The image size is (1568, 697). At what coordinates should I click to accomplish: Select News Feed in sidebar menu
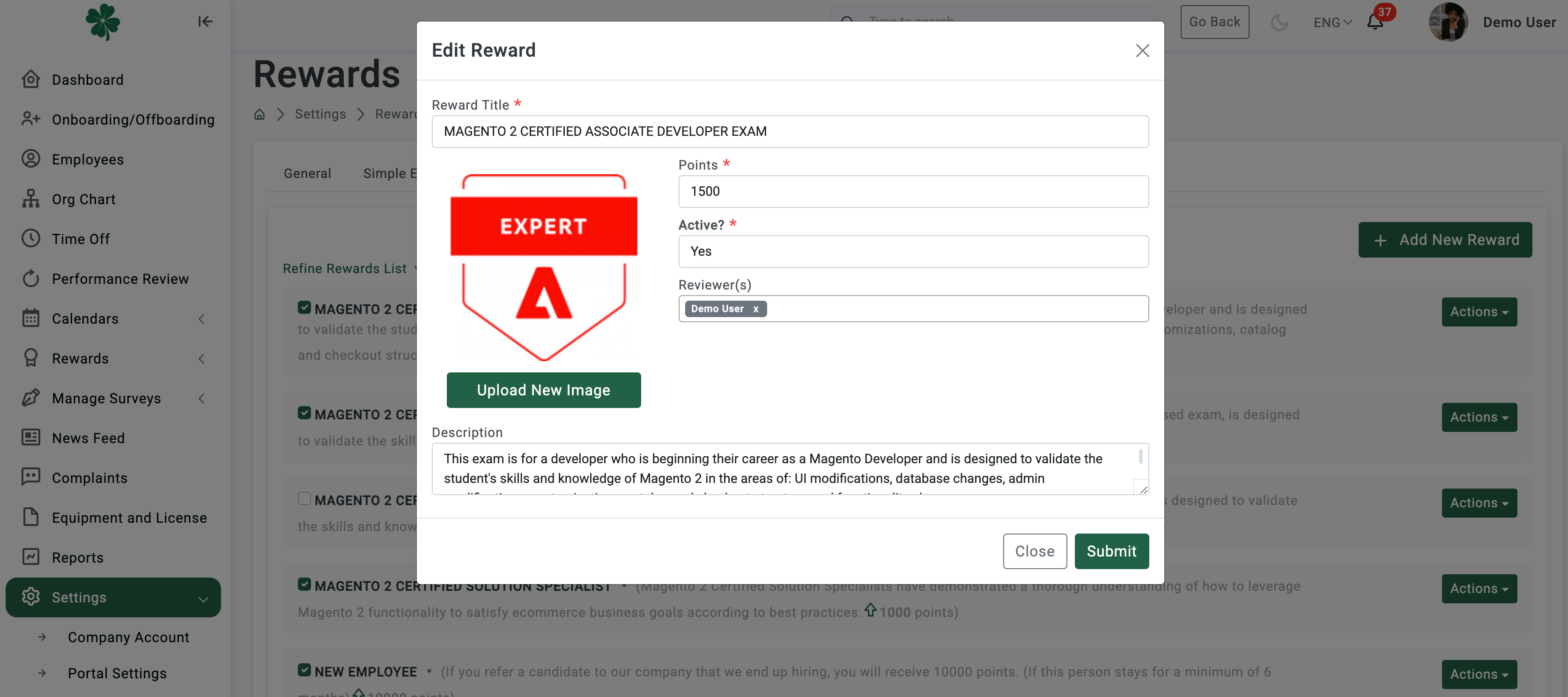88,438
